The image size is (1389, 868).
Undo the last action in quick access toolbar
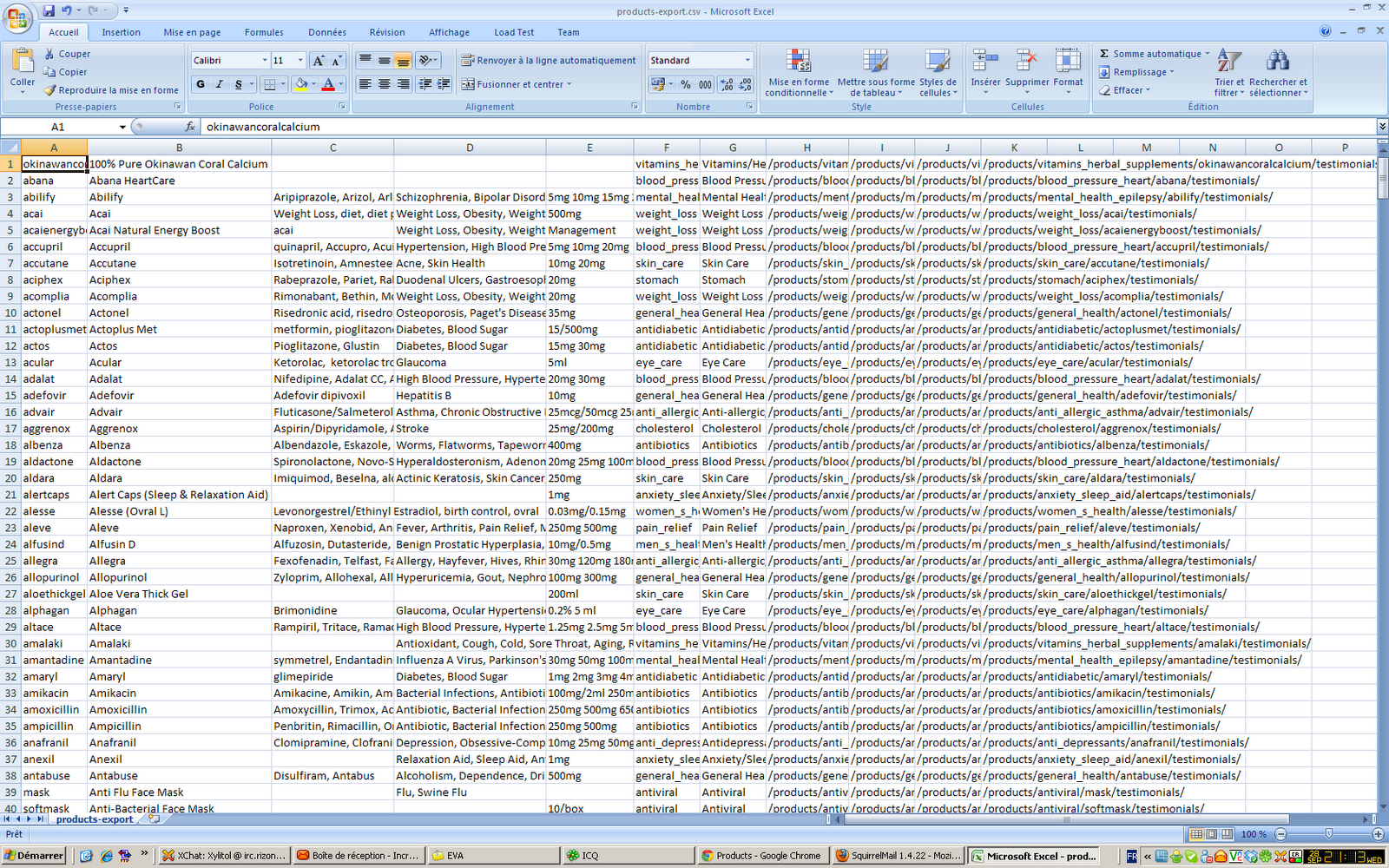pyautogui.click(x=66, y=10)
